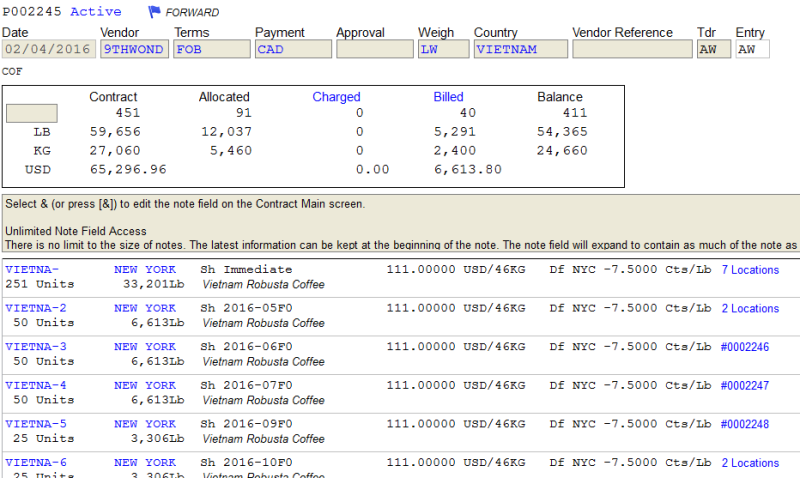Viewport: 800px width, 478px height.
Task: Open the VIETNA-4 contract line
Action: [x=36, y=385]
